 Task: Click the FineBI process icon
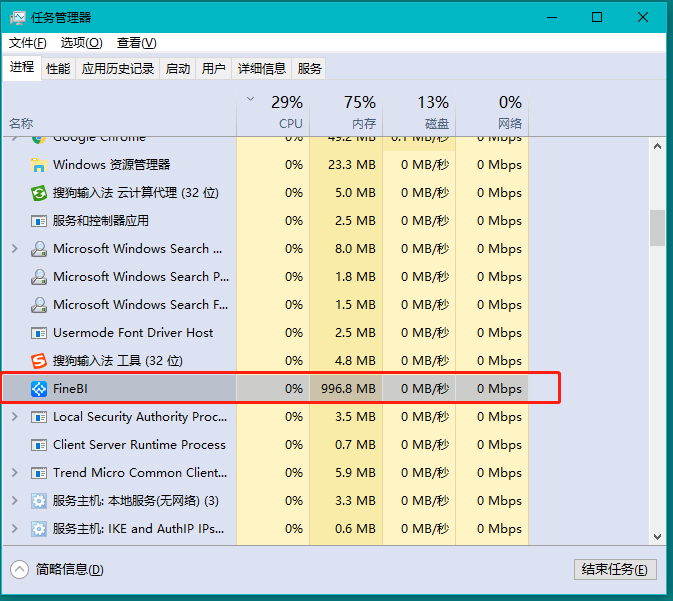click(x=39, y=389)
